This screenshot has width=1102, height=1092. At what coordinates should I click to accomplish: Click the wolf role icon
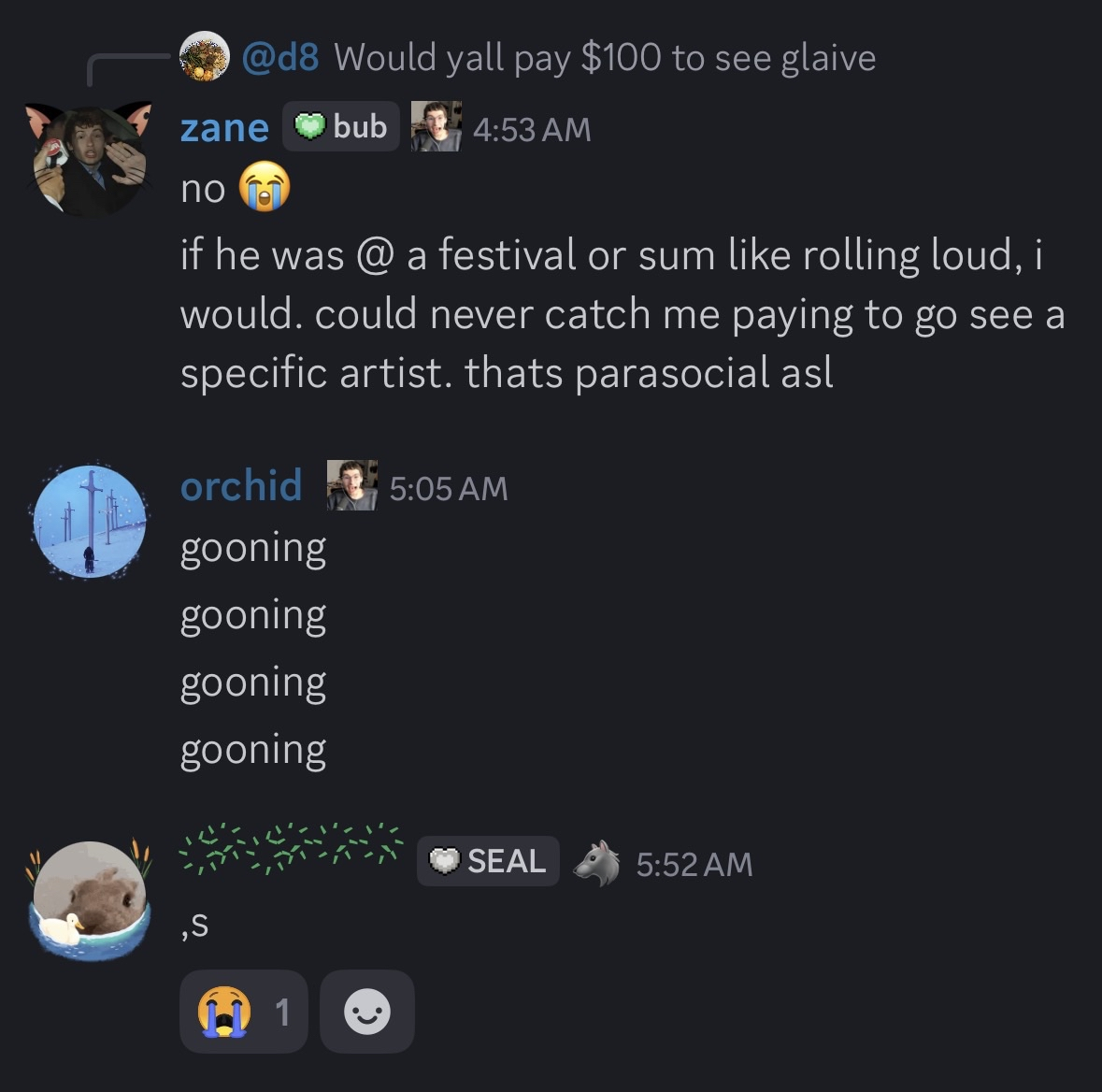coord(597,862)
